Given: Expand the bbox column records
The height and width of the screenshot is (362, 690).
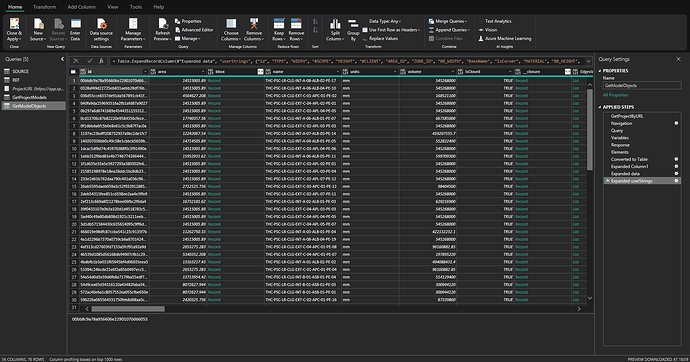Looking at the screenshot, I should pyautogui.click(x=260, y=72).
